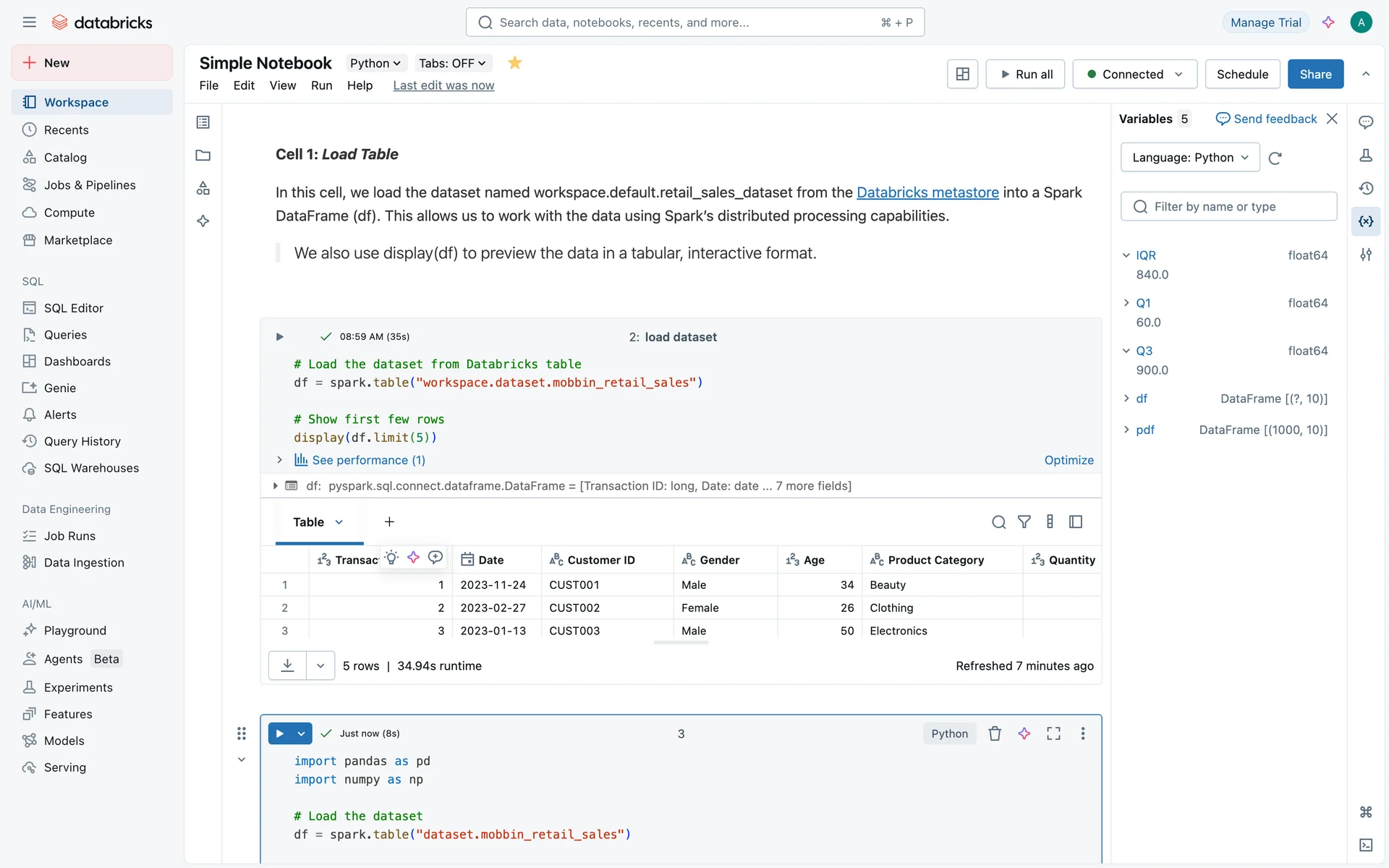Expand the df variable in Variables panel
Screen dimensions: 1389x868
click(1126, 399)
